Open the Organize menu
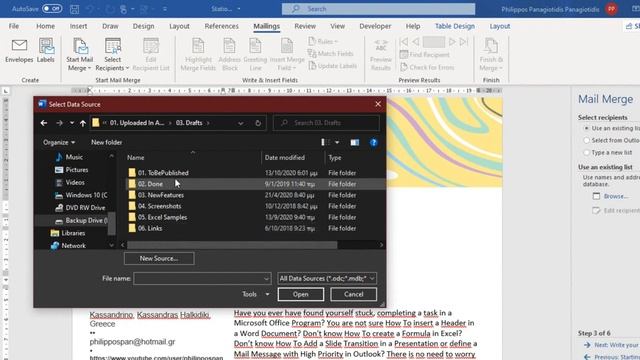Image resolution: width=640 pixels, height=360 pixels. click(x=59, y=142)
